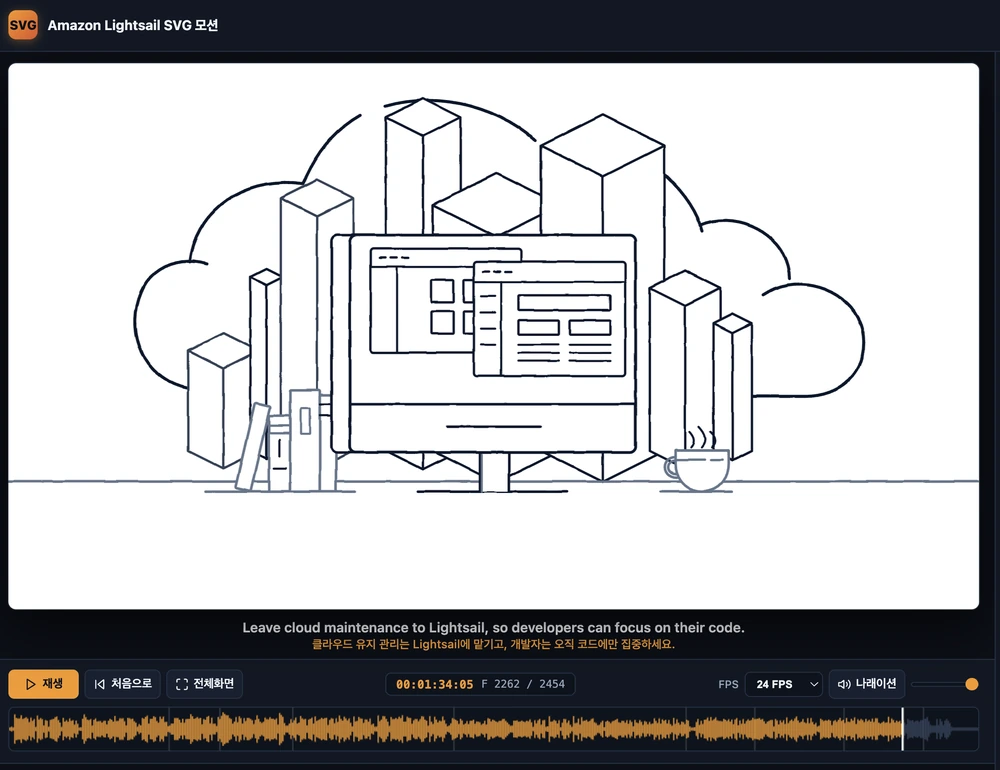Click the timecode 00:01:34:05

(434, 684)
